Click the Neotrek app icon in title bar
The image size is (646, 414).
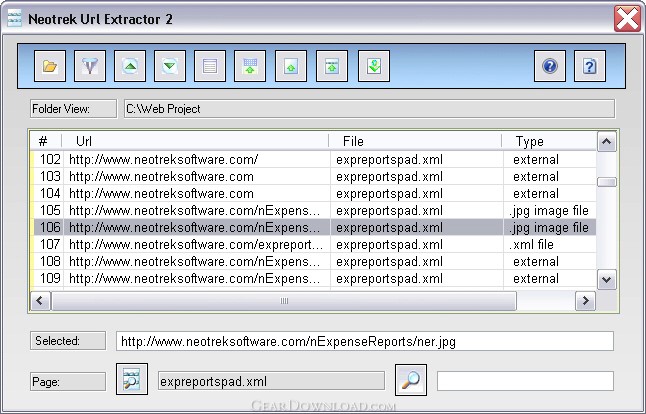(14, 19)
